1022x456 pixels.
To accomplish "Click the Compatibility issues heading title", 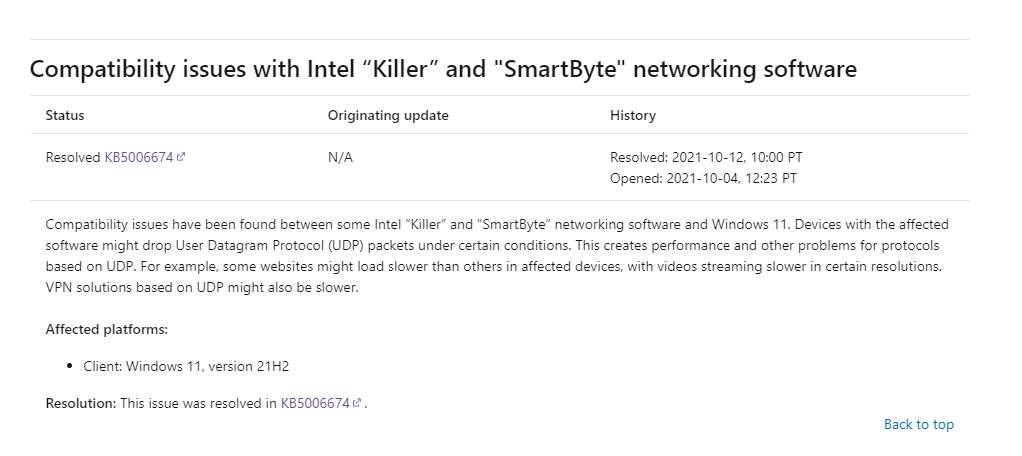I will (443, 69).
